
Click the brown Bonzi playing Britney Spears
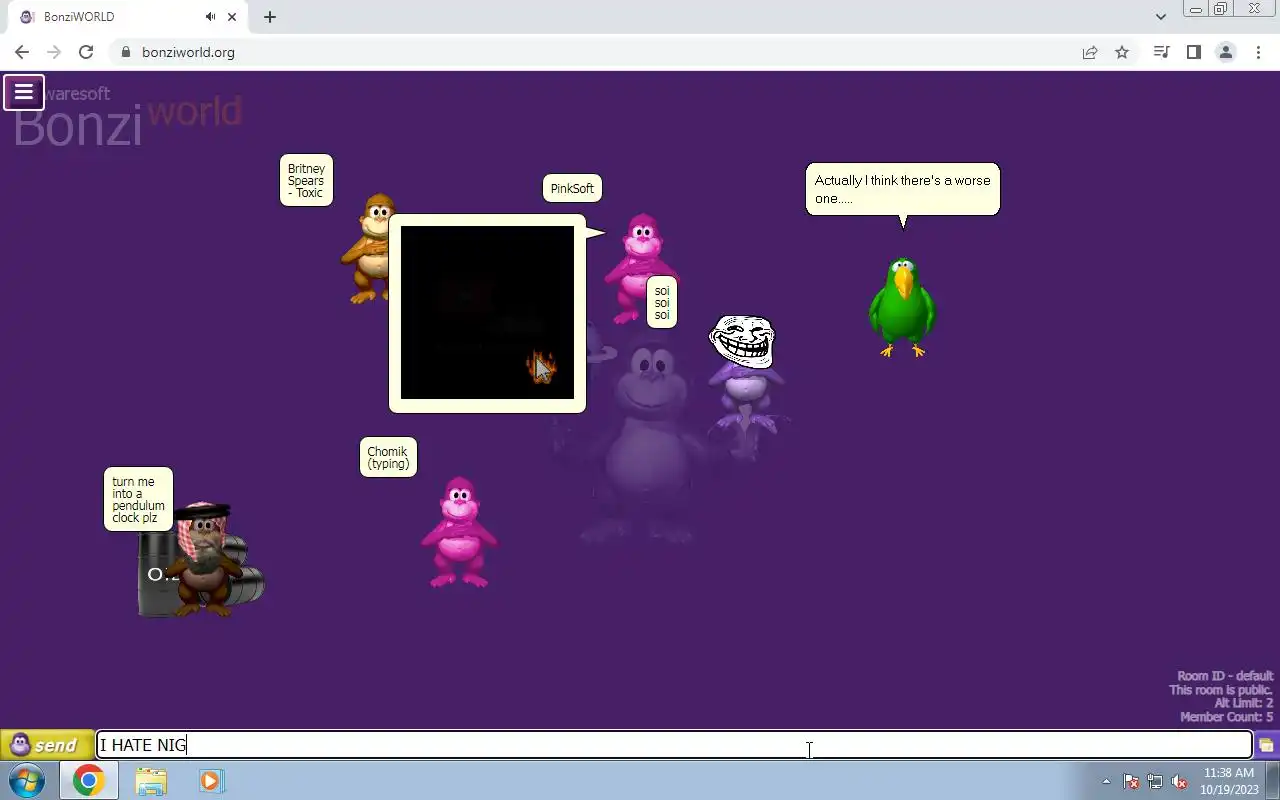(x=368, y=248)
